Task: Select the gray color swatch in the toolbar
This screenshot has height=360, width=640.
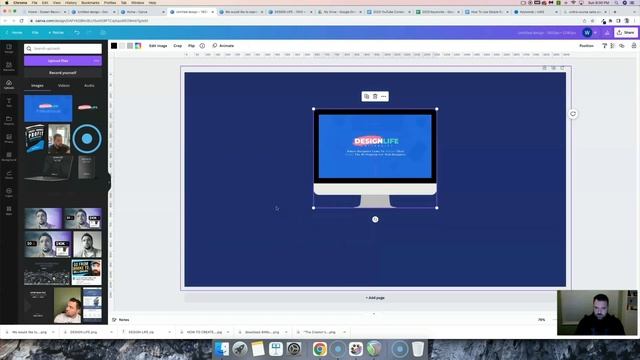Action: tap(130, 46)
